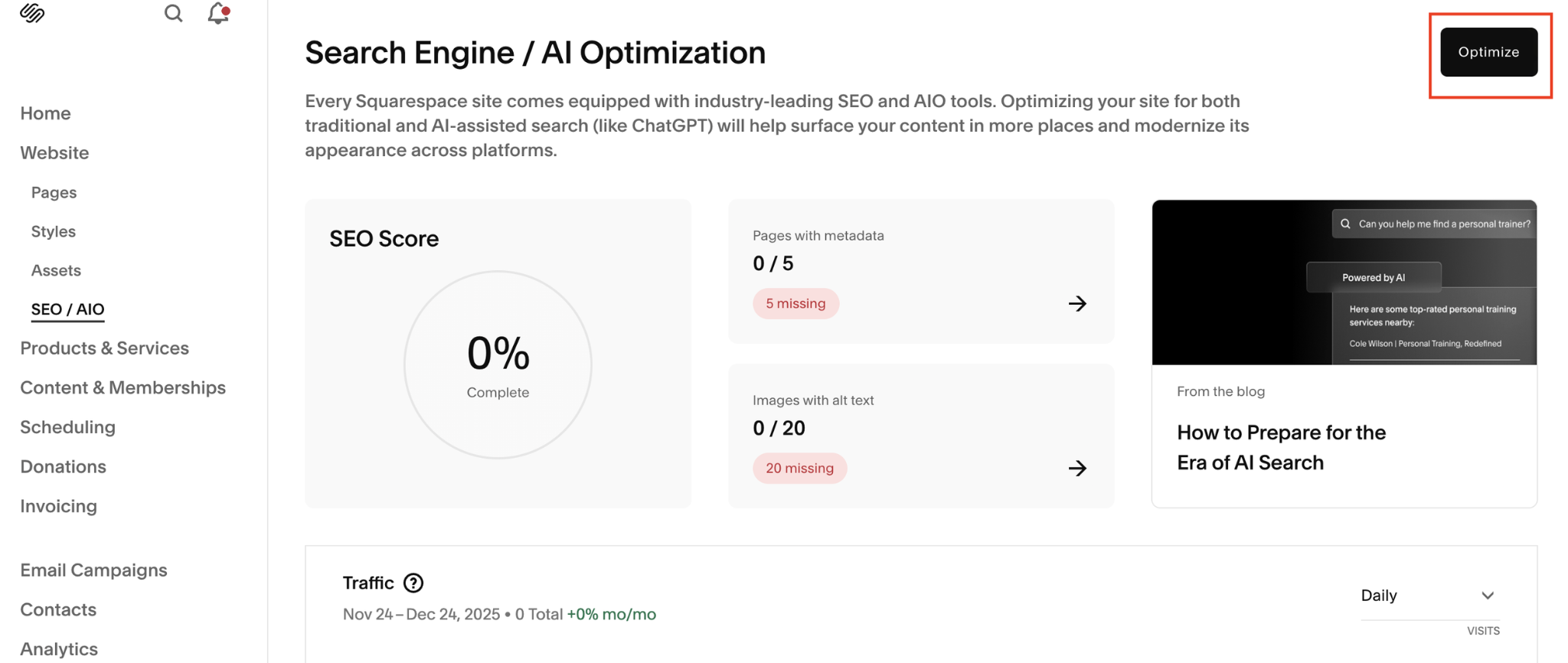Click the Optimize button
1568x663 pixels.
click(1488, 52)
